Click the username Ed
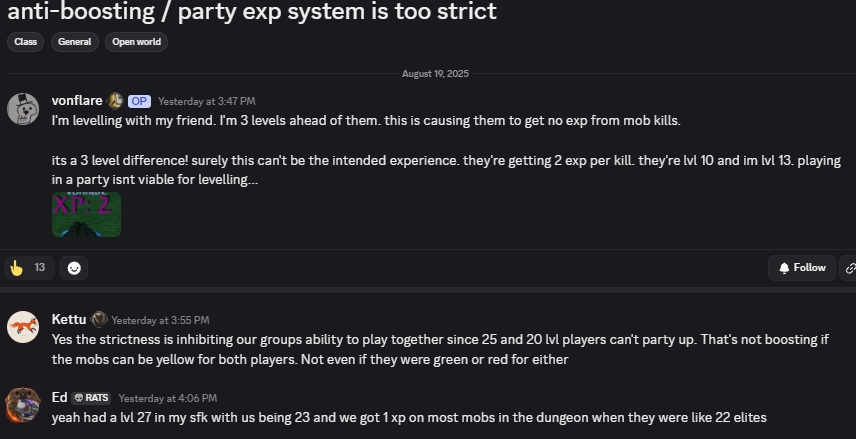856x439 pixels. [60, 398]
